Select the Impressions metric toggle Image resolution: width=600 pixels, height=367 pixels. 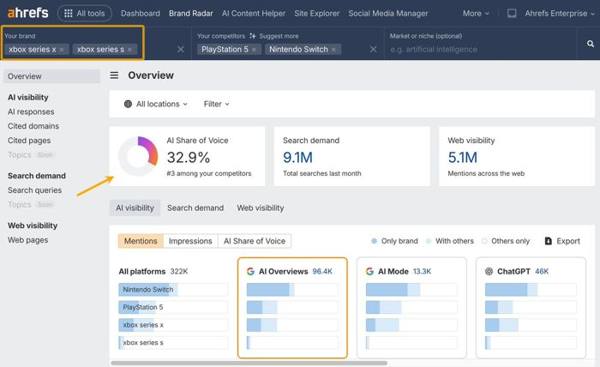click(190, 241)
